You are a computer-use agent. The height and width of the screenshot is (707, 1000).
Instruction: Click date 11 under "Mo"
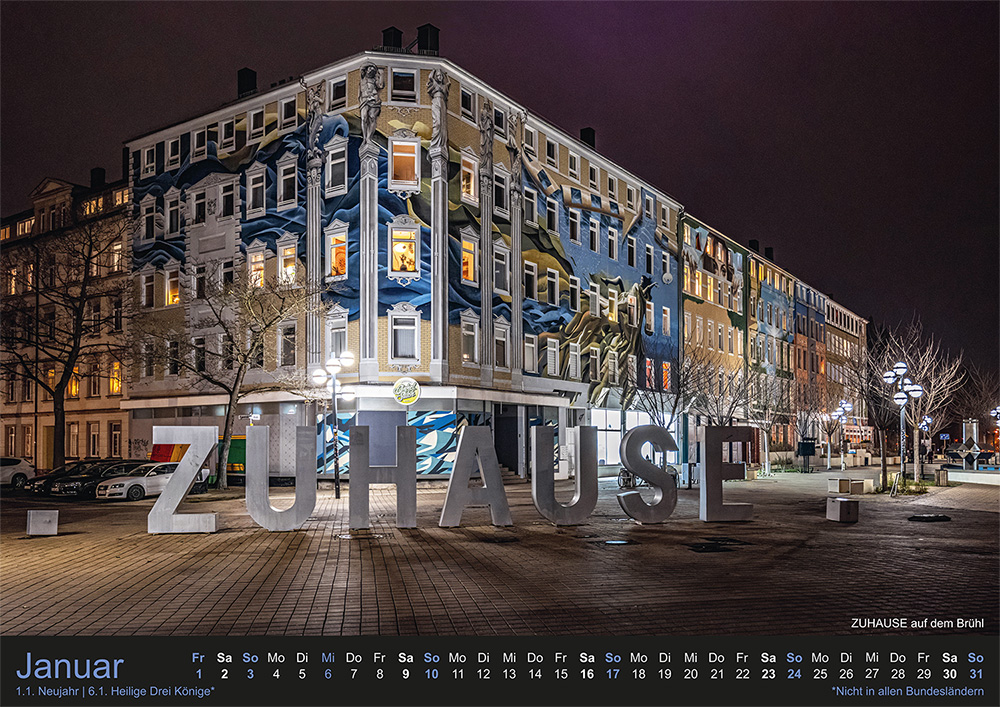click(x=457, y=674)
